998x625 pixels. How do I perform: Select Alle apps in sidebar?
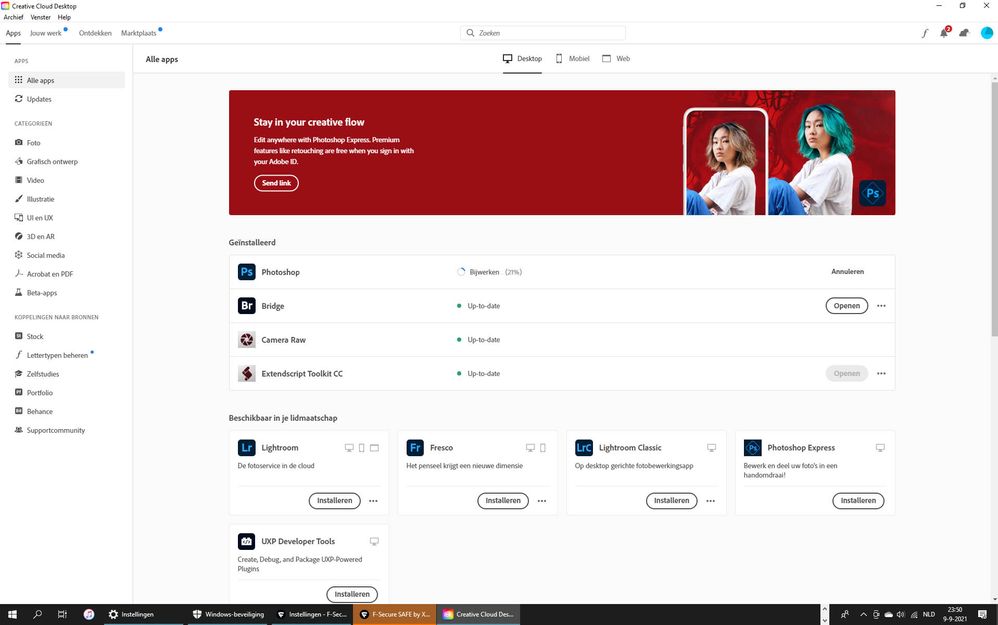(67, 80)
